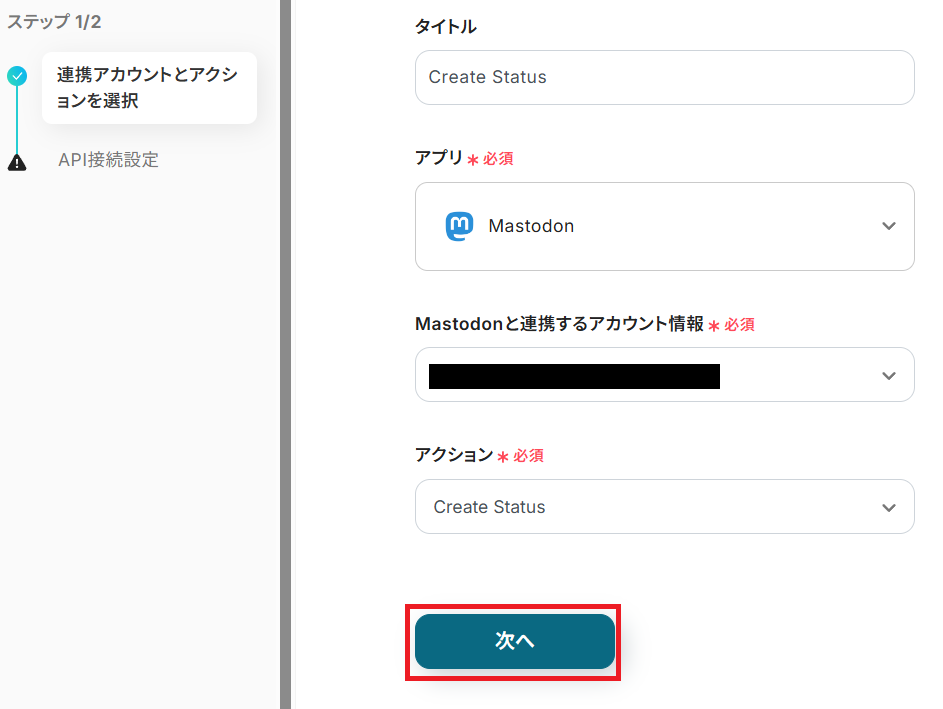Viewport: 943px width, 709px height.
Task: Open the account information dropdown chevron
Action: 888,375
